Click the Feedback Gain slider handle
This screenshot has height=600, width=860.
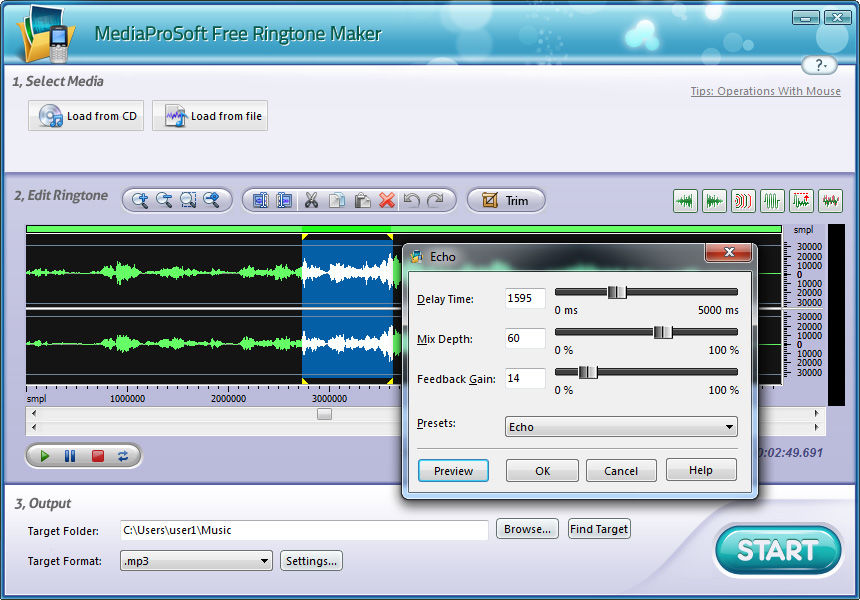pos(587,372)
